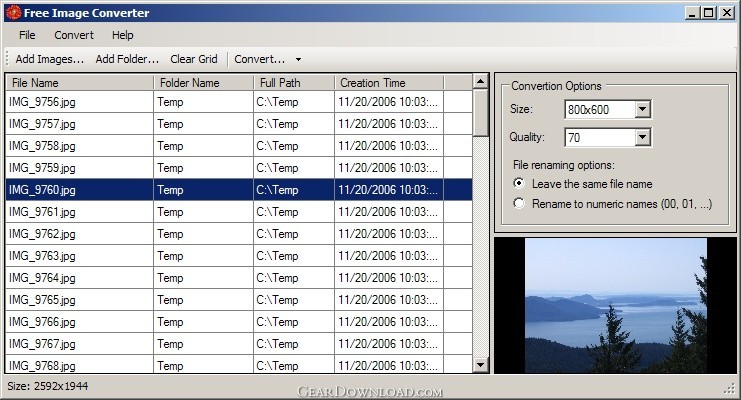Close the Free Image Converter window
The width and height of the screenshot is (741, 400).
click(726, 13)
